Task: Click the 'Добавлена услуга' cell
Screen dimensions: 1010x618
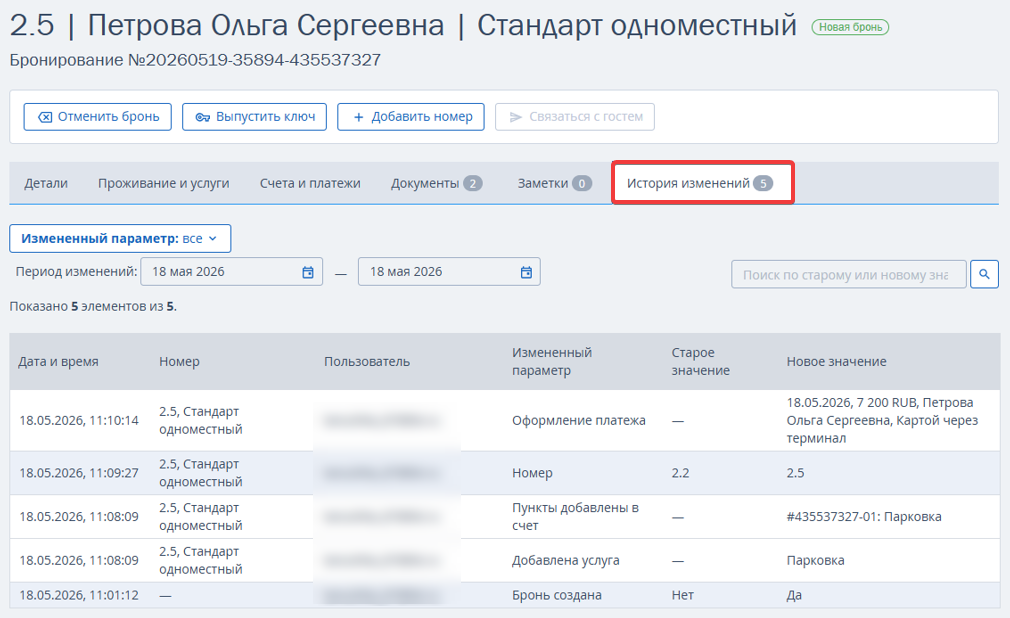Action: [566, 560]
